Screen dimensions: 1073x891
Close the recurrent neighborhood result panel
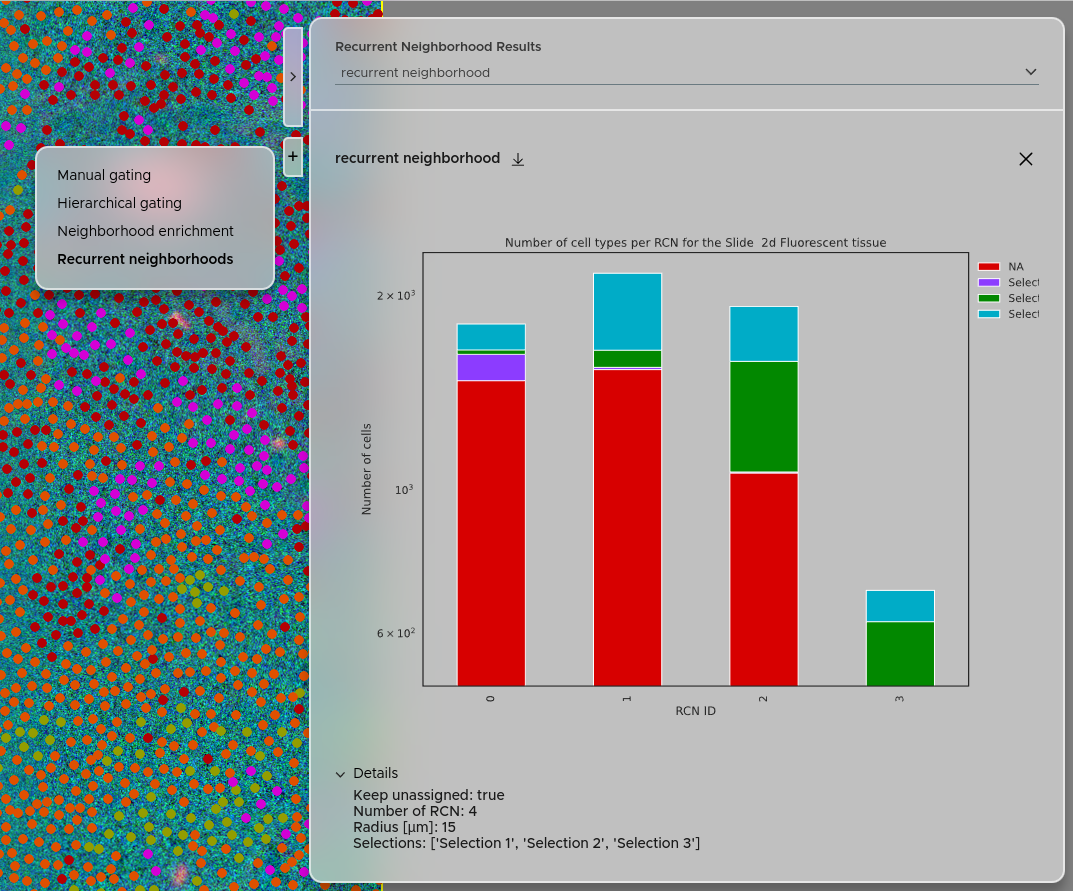click(x=1025, y=159)
